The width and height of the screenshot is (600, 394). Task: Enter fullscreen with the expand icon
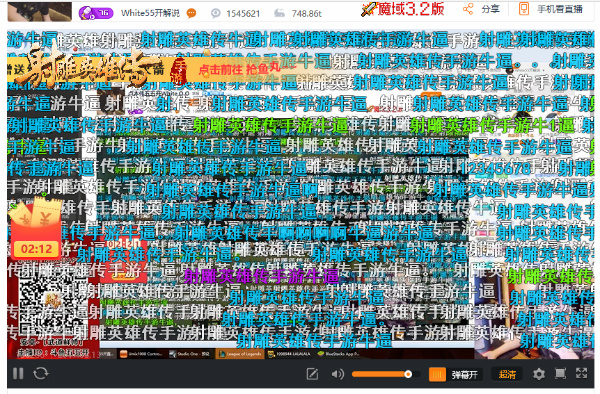[x=582, y=373]
